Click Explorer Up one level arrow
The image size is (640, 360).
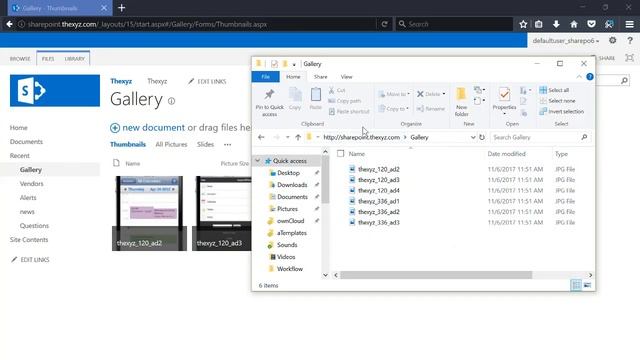click(298, 137)
